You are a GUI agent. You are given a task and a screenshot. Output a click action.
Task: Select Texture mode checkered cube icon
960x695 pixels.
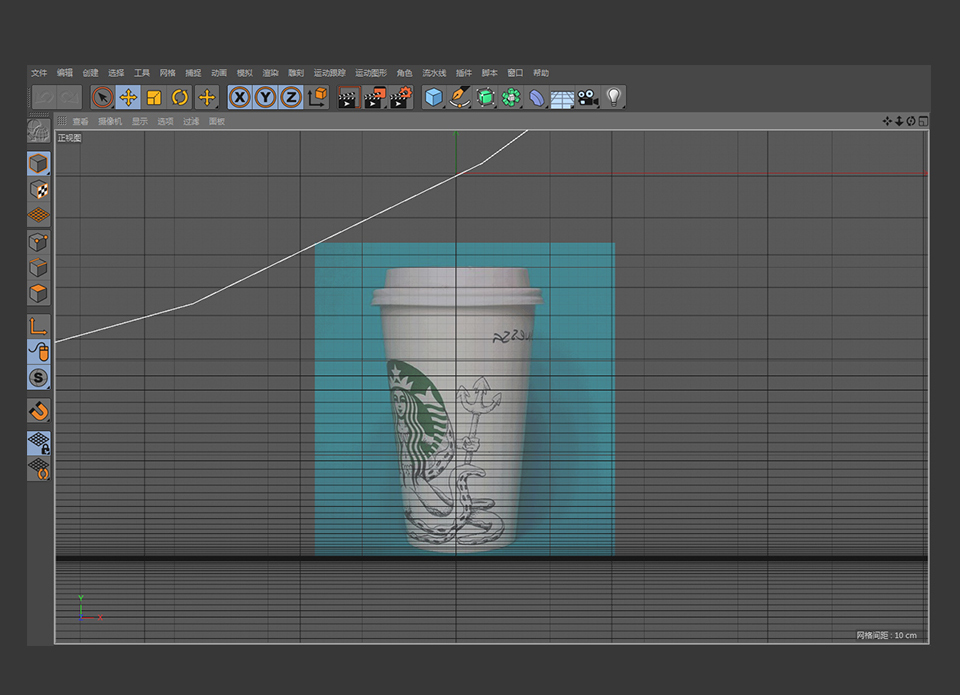39,189
